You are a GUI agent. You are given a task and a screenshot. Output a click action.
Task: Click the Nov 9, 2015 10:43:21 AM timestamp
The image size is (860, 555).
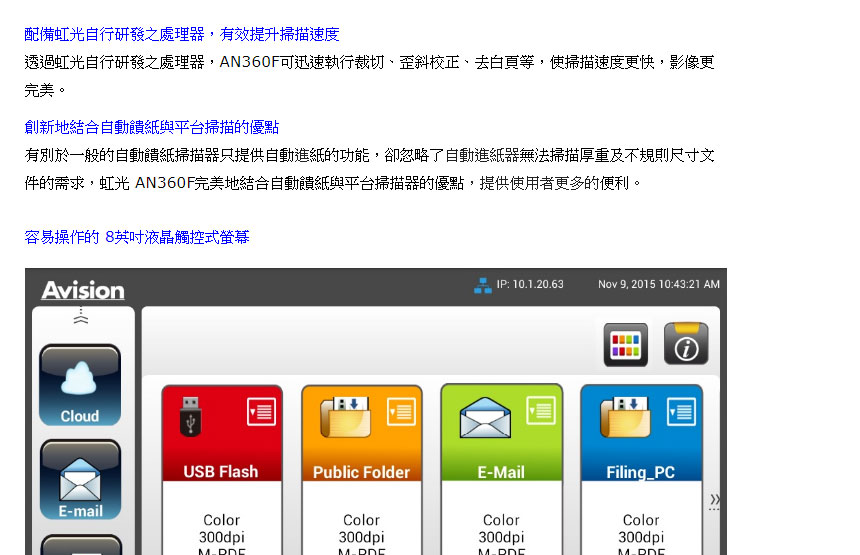(x=659, y=284)
